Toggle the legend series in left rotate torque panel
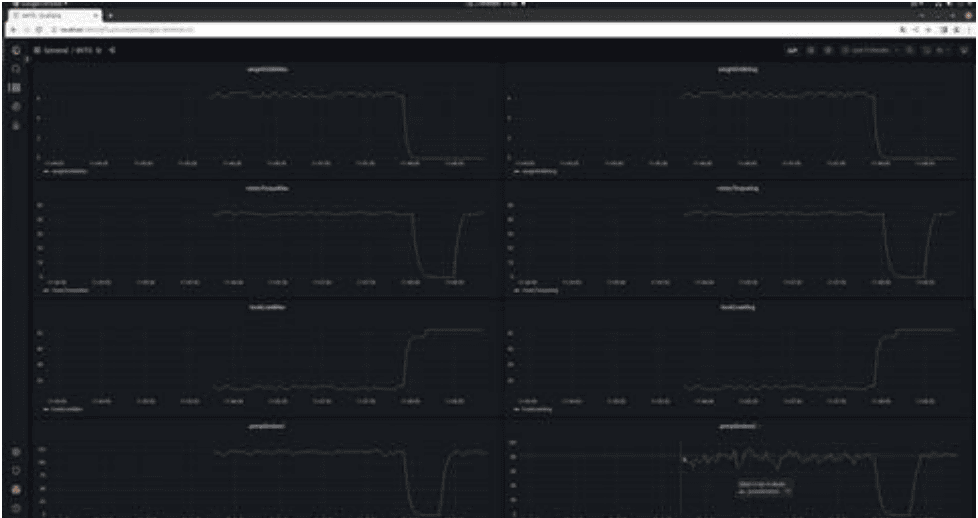978x518 pixels. click(x=68, y=290)
